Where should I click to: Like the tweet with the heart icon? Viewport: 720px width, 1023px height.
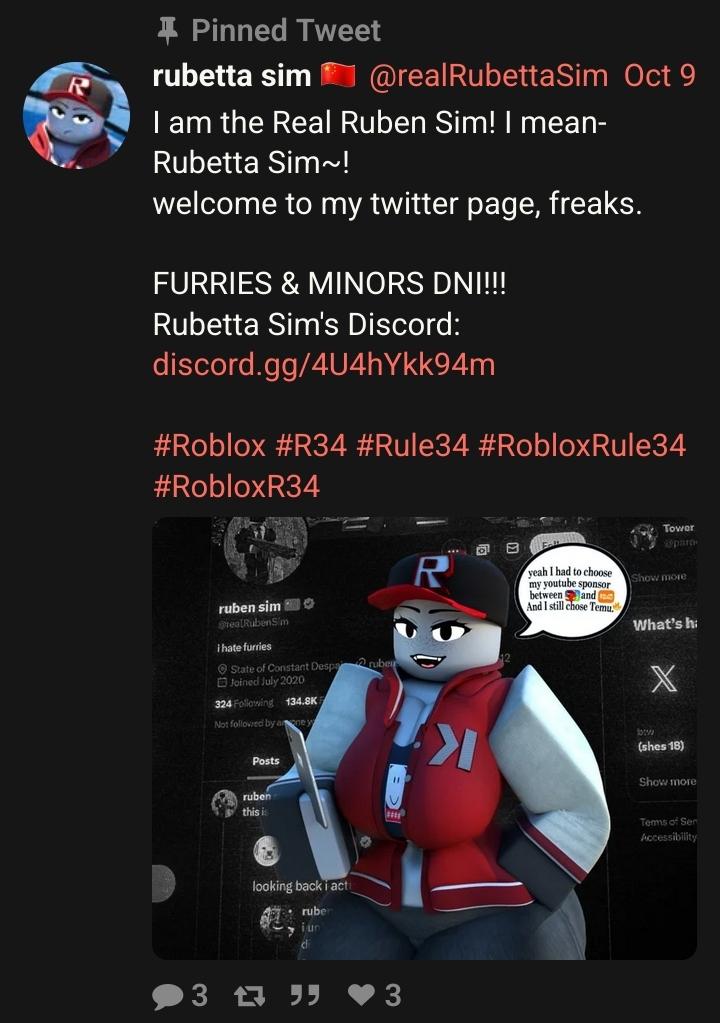click(x=361, y=995)
